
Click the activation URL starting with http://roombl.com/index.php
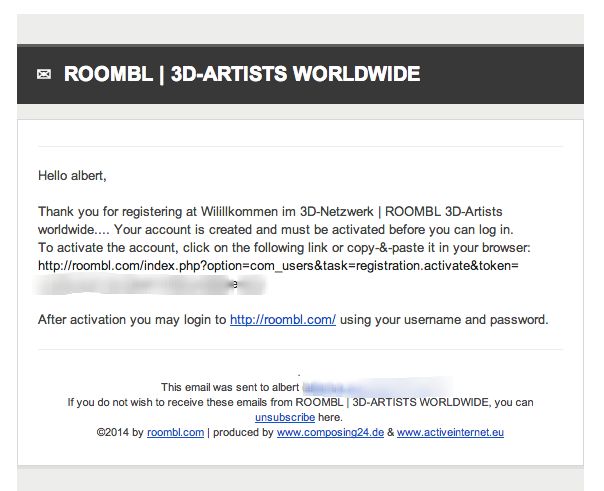click(278, 266)
